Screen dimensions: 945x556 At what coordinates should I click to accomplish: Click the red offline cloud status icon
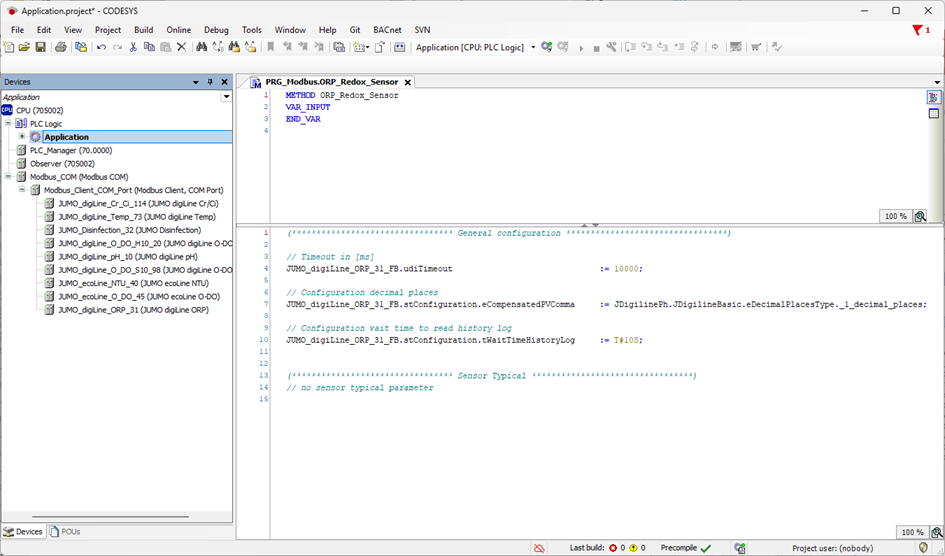[539, 548]
